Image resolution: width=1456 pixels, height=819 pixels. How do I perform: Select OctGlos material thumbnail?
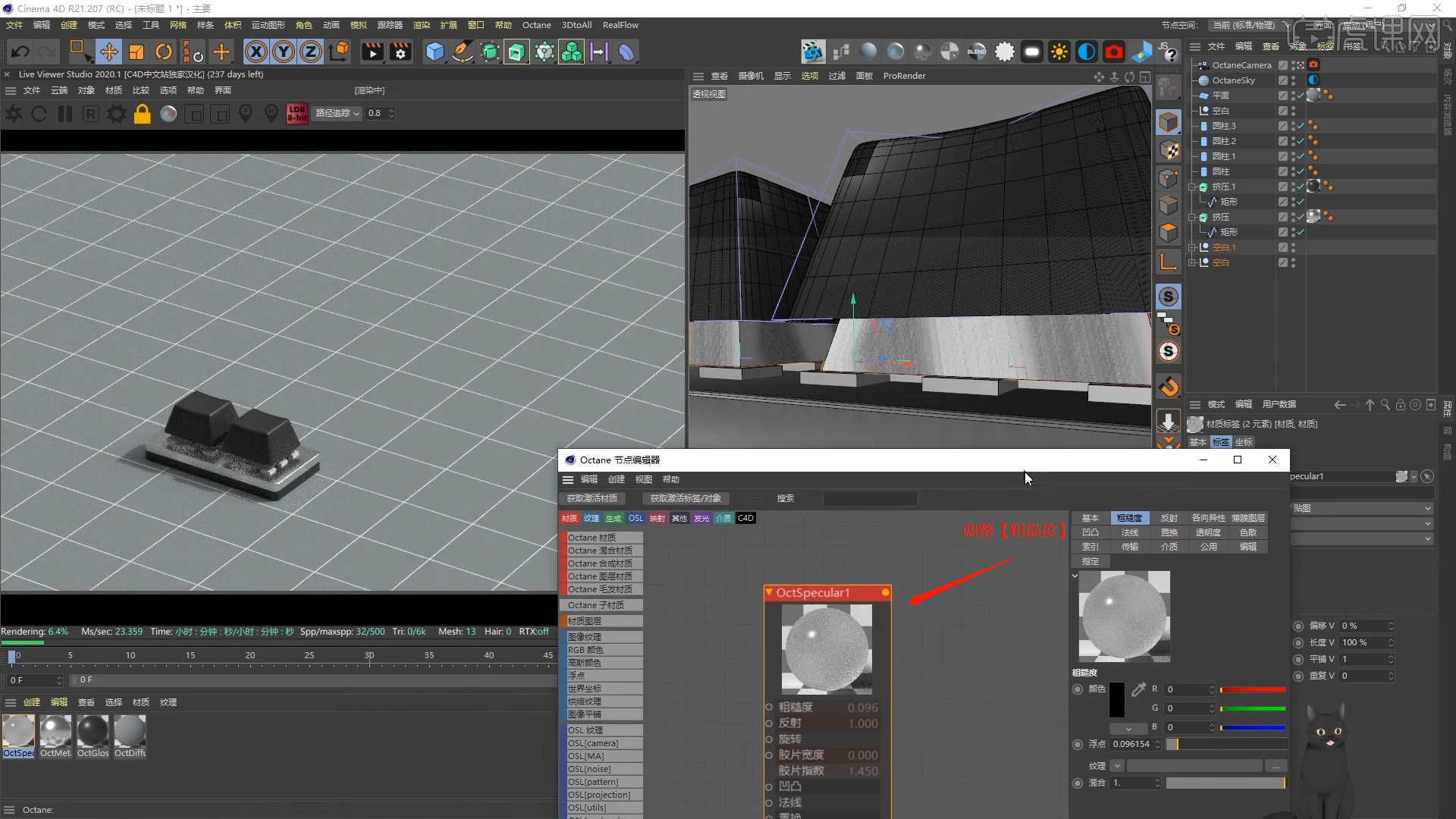[93, 736]
